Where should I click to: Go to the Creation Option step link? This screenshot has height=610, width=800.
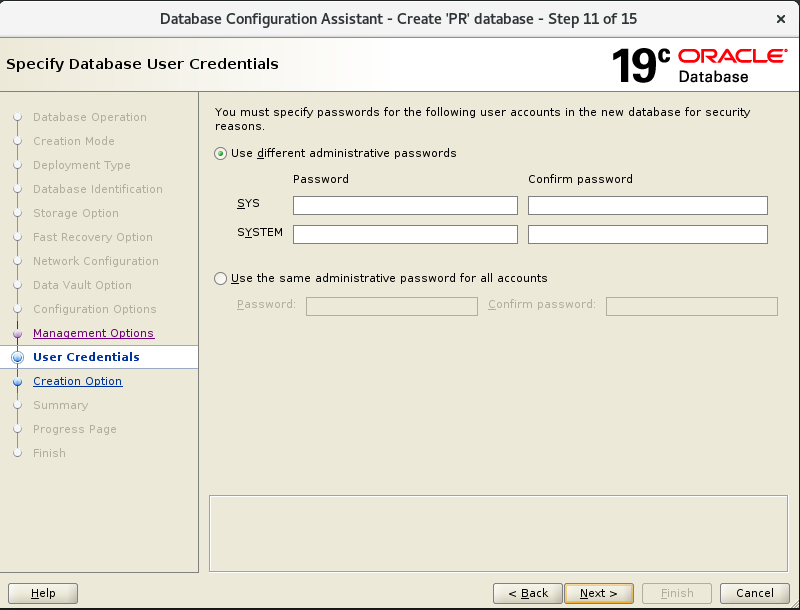pos(78,381)
